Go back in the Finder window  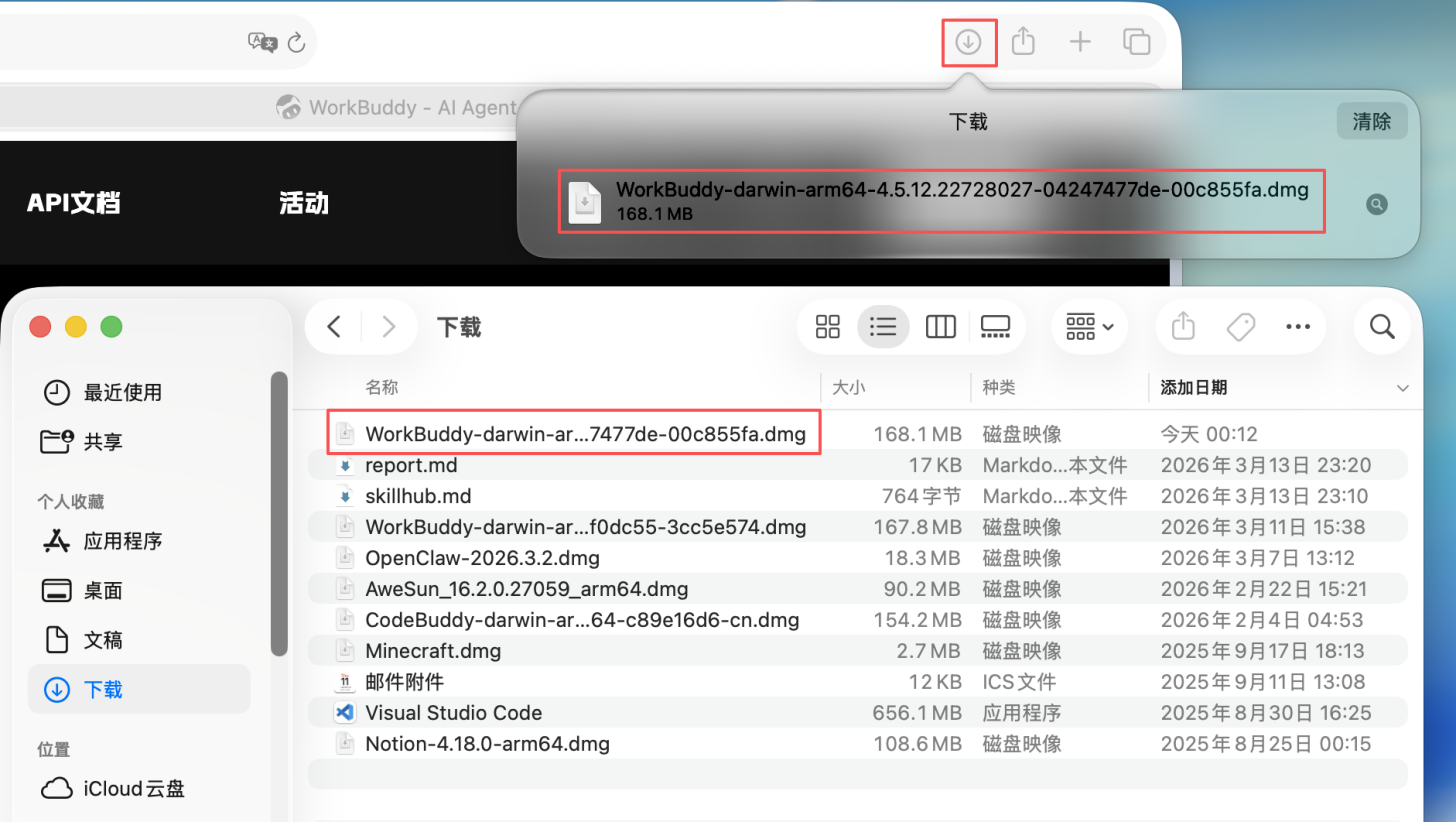pos(335,326)
